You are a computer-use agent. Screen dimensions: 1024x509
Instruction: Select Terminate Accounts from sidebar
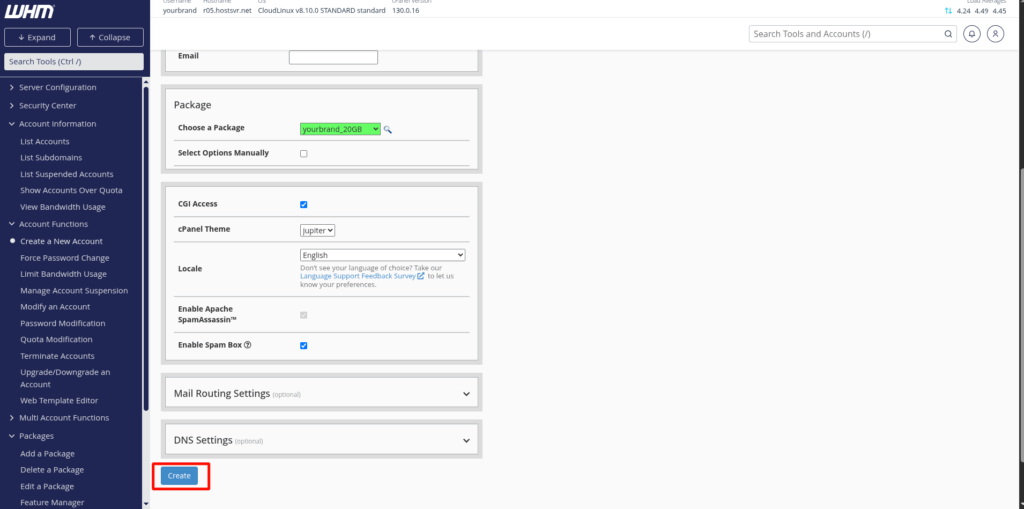(57, 356)
